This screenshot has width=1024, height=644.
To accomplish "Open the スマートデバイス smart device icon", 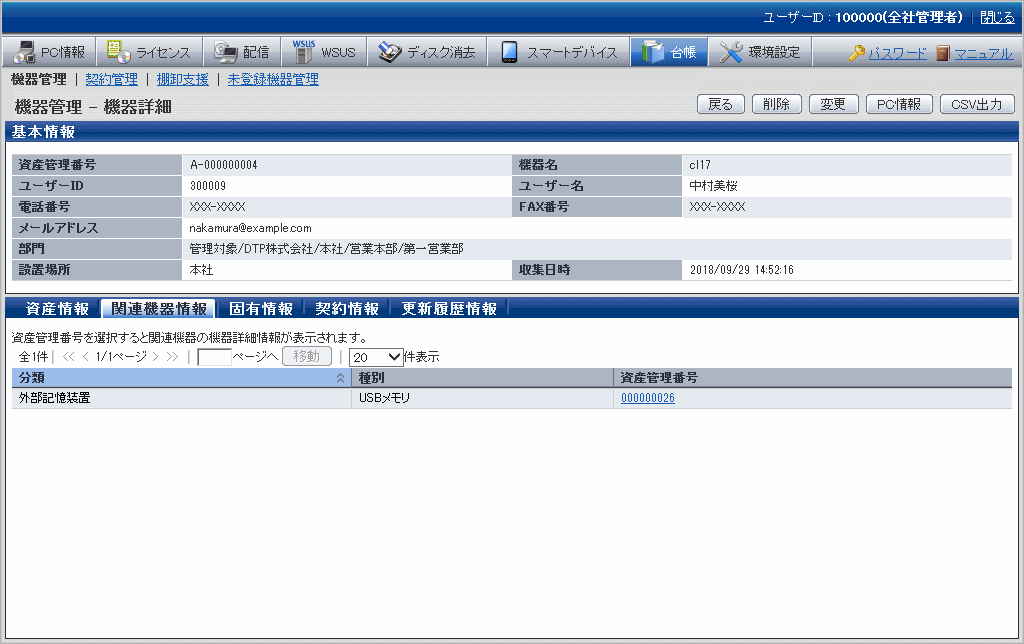I will point(509,52).
